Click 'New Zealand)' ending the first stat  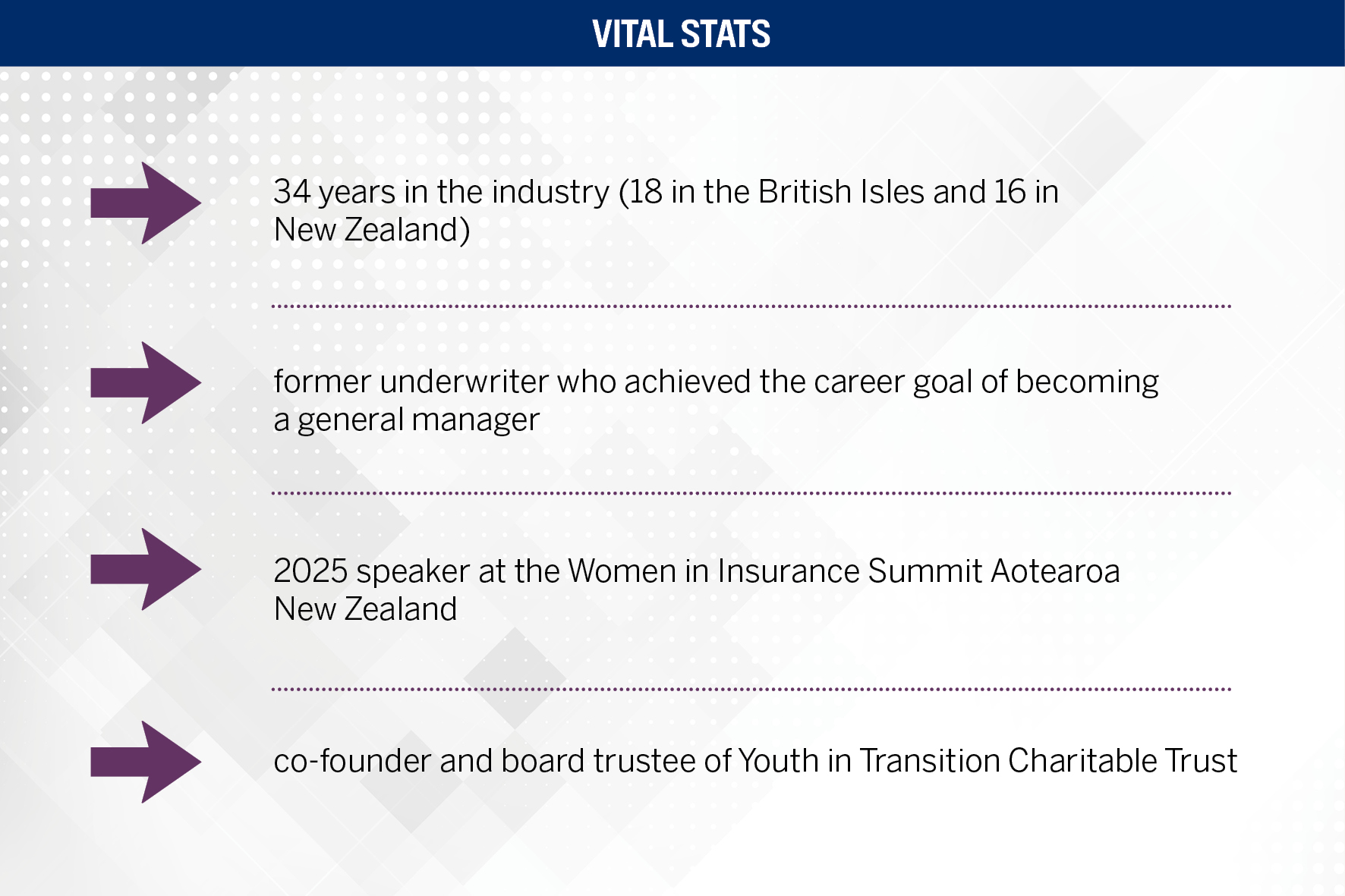(x=372, y=230)
